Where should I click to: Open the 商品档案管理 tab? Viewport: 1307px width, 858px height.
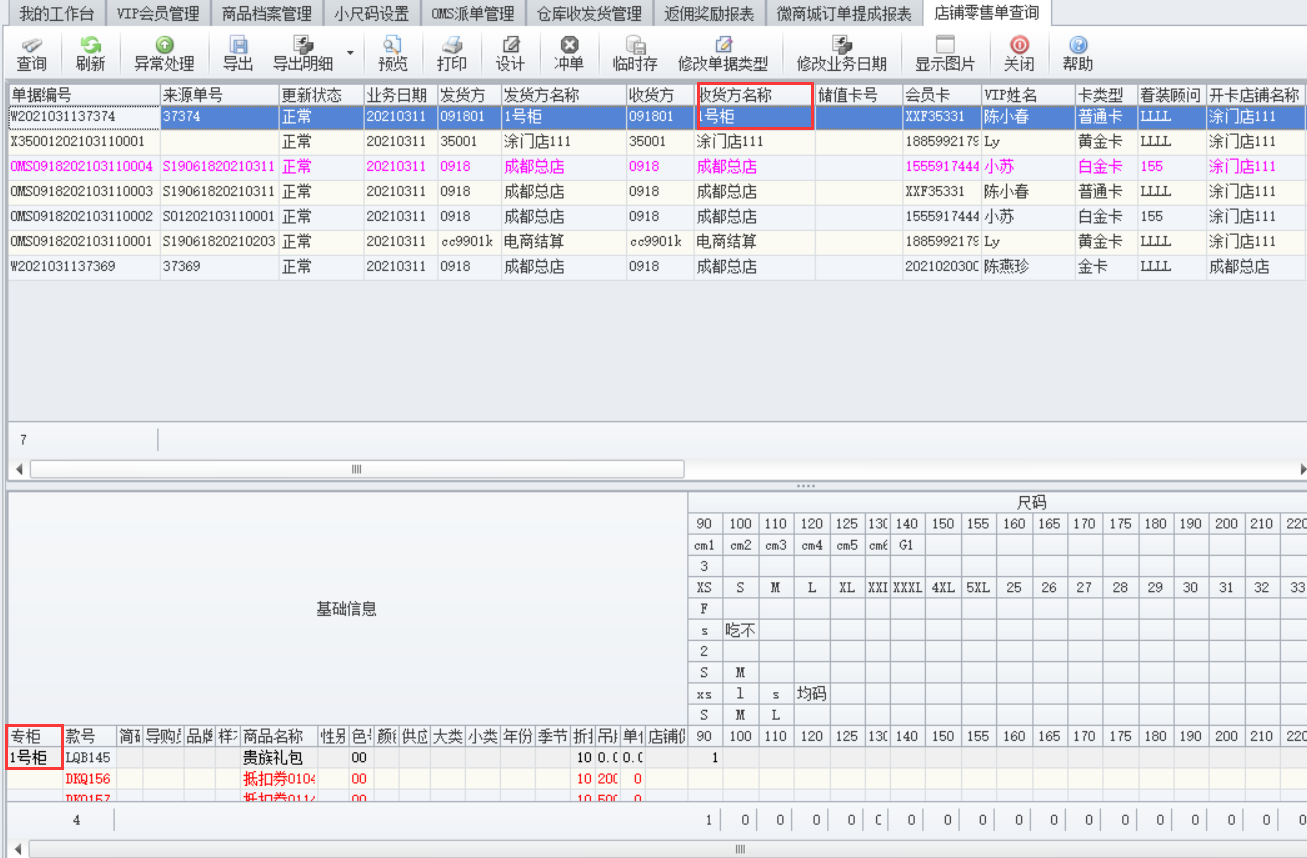click(267, 14)
